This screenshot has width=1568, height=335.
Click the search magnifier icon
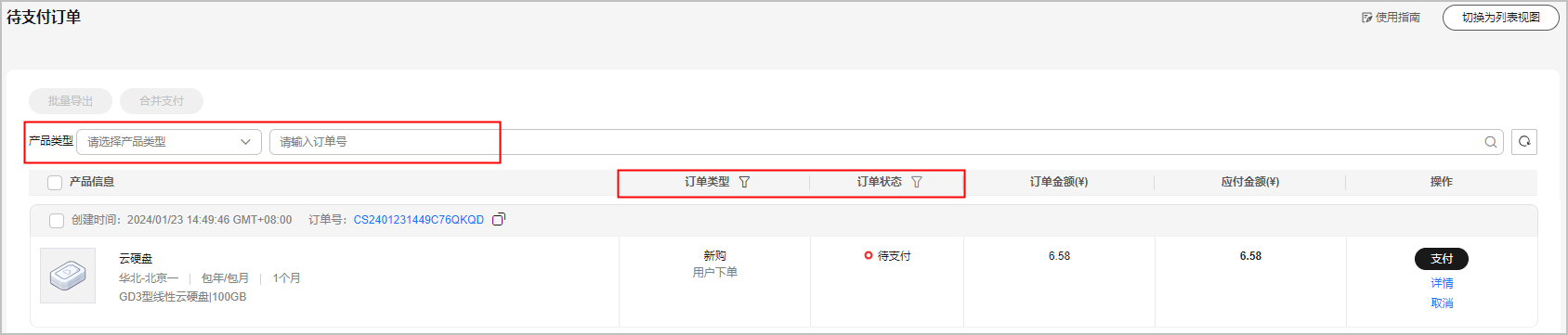point(1490,142)
